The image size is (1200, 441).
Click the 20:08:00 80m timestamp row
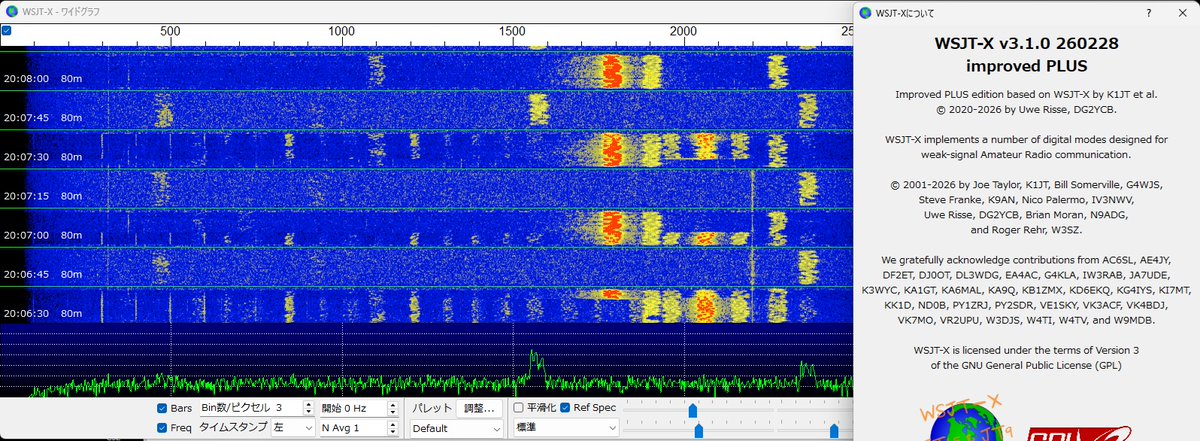43,78
